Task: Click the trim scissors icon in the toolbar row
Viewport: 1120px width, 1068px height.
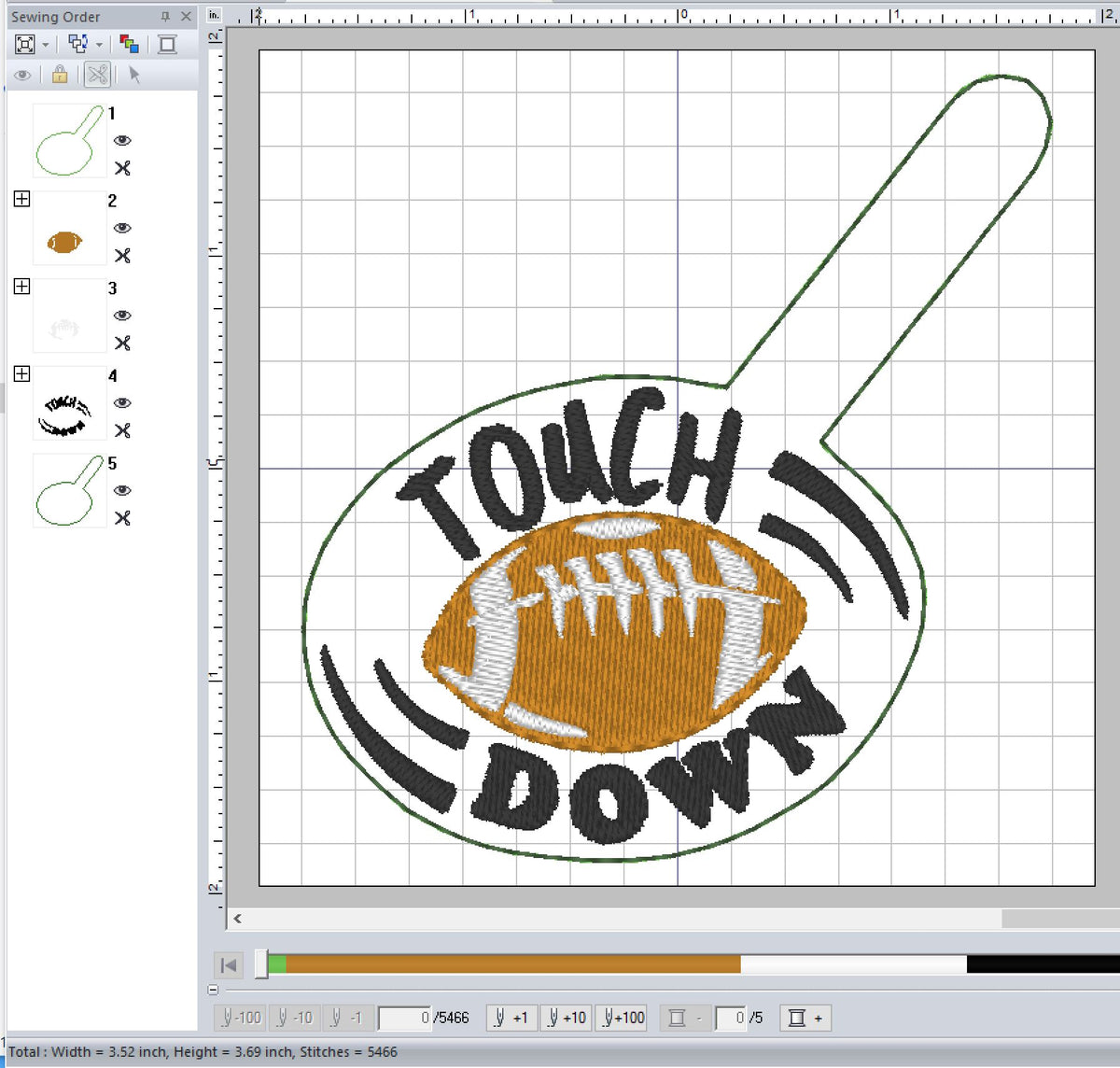Action: pyautogui.click(x=96, y=75)
